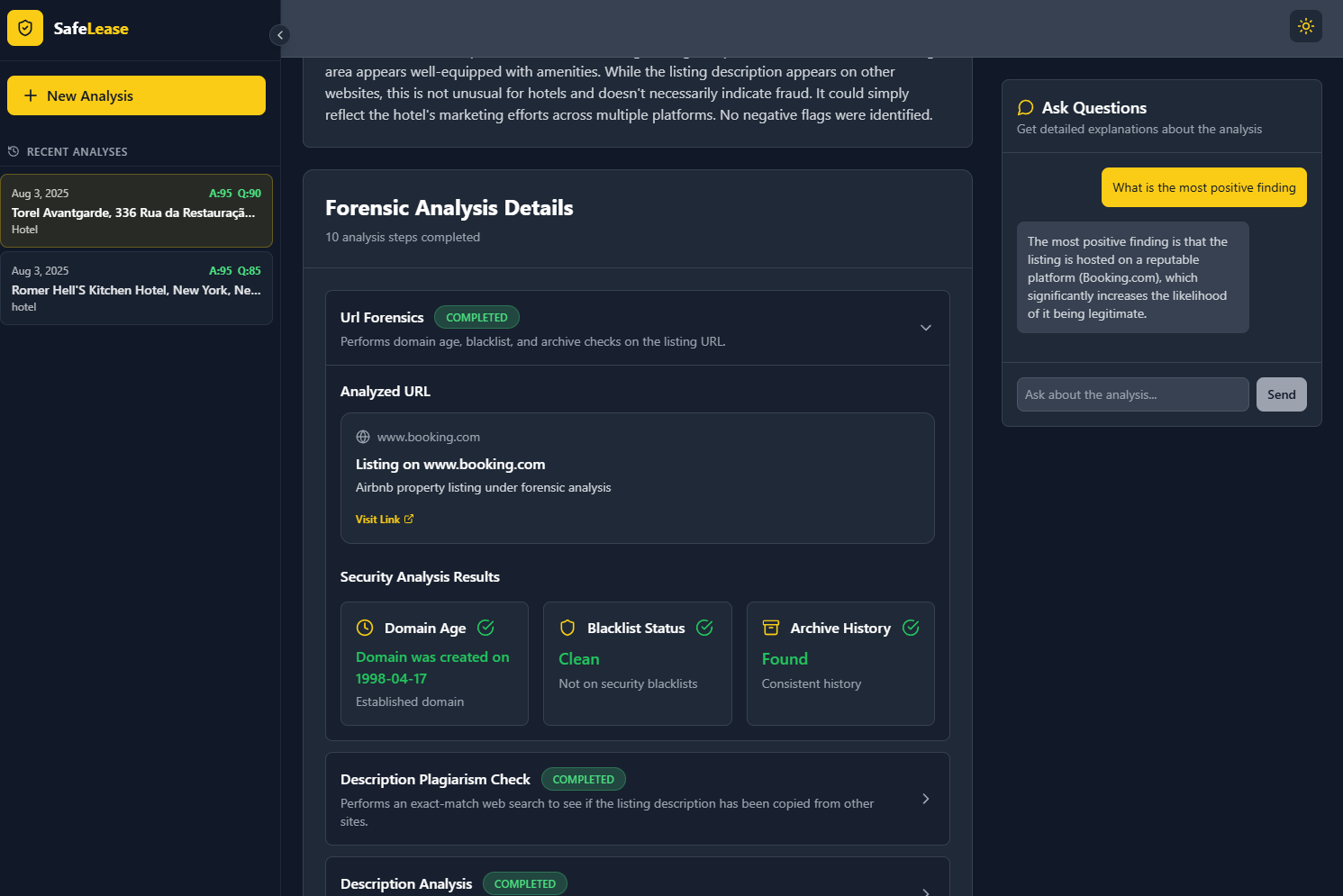Click the Url Forensics COMPLETED badge
The height and width of the screenshot is (896, 1343).
point(476,317)
